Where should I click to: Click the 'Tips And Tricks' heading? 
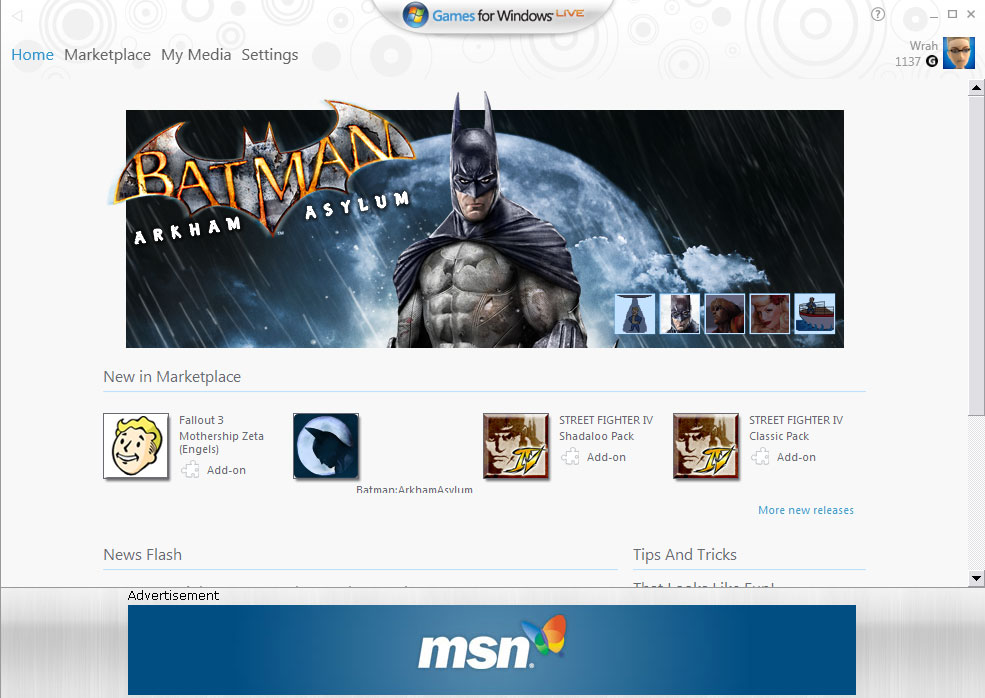coord(685,555)
